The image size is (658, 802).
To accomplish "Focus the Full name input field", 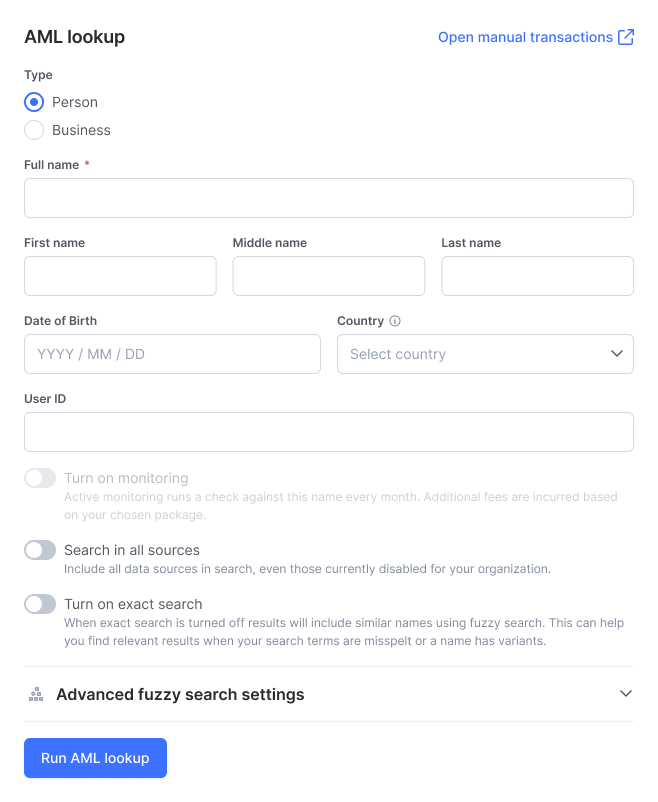I will point(328,198).
